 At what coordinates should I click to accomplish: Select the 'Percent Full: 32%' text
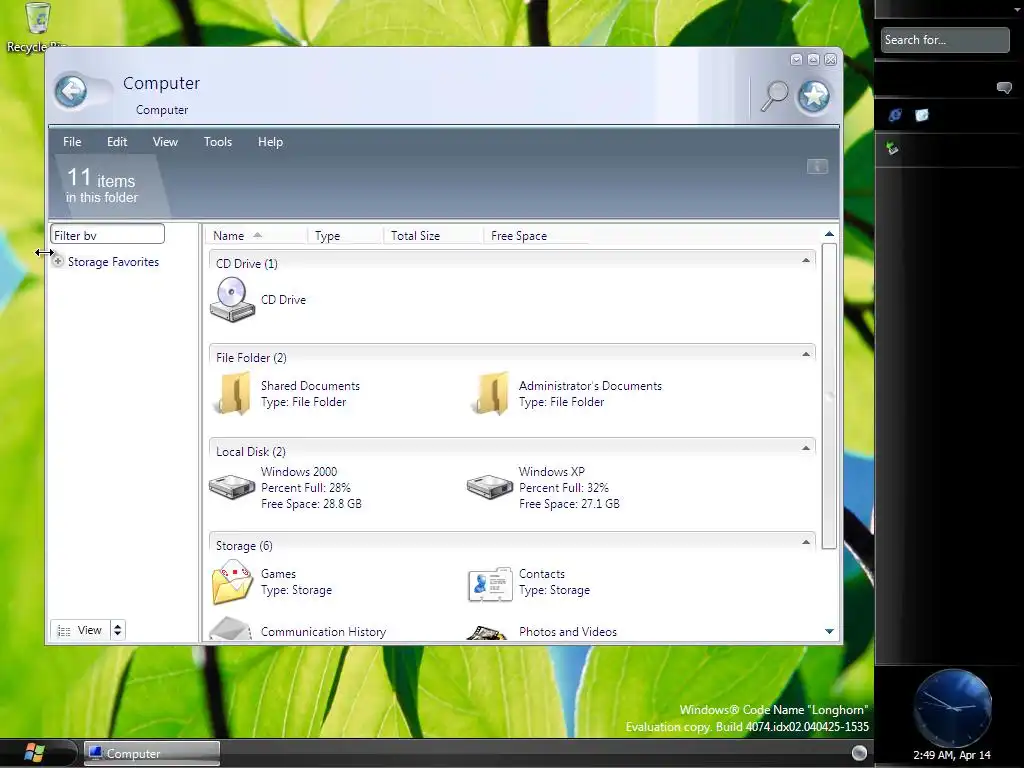tap(564, 488)
